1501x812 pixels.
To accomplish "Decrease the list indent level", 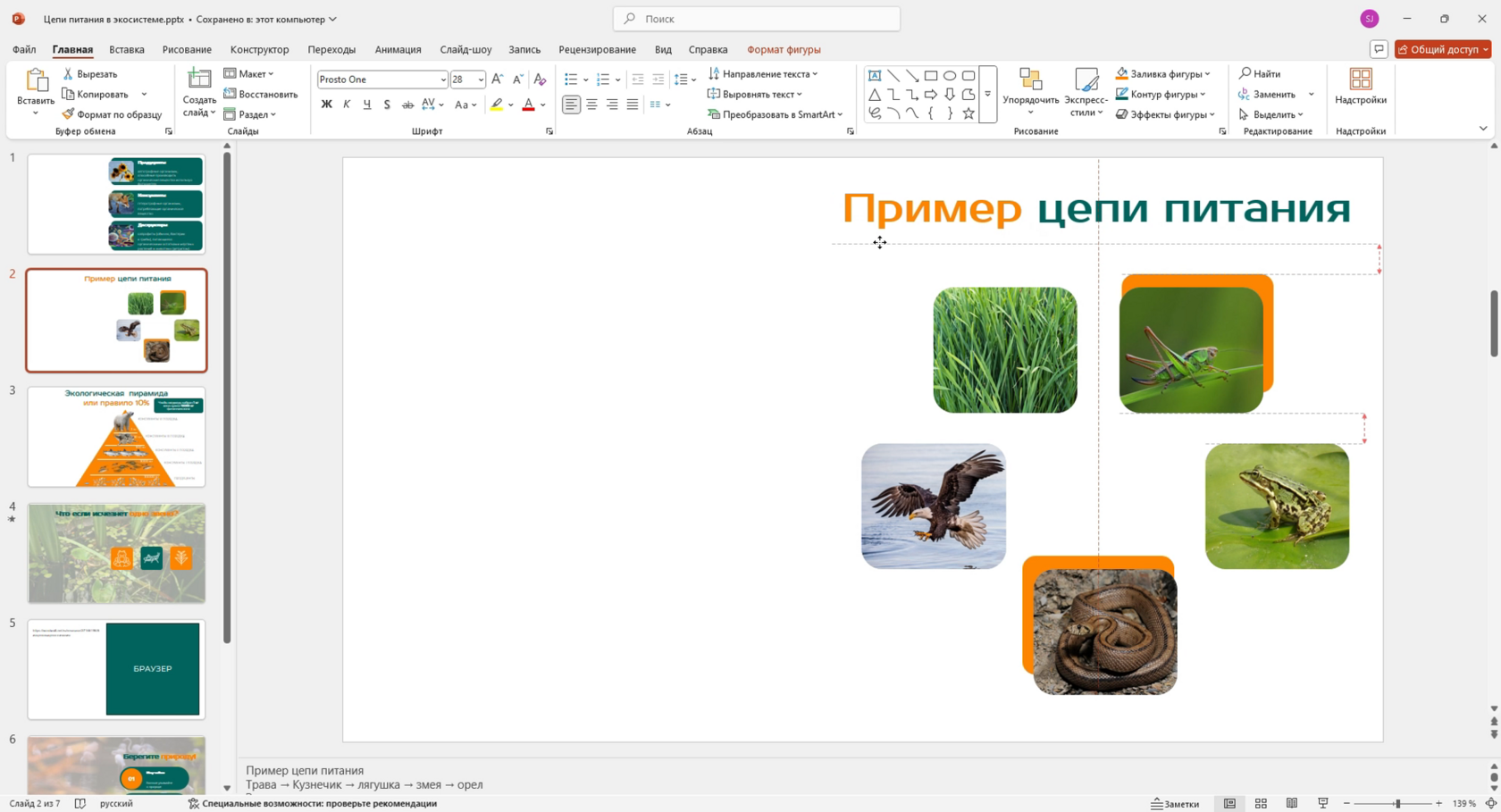I will tap(638, 80).
